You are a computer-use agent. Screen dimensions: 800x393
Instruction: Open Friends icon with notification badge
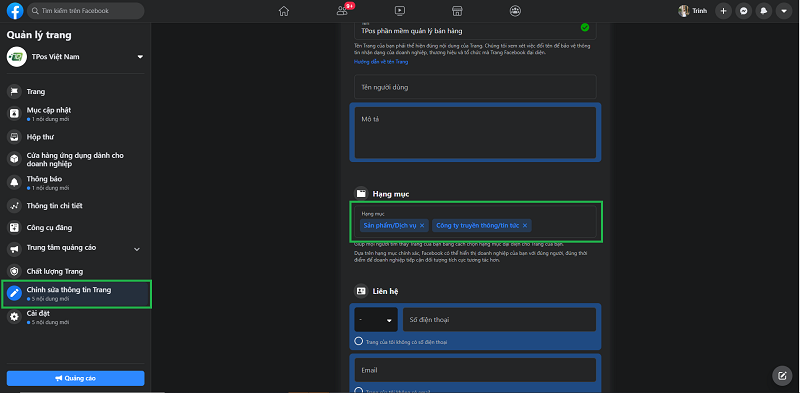(x=343, y=10)
